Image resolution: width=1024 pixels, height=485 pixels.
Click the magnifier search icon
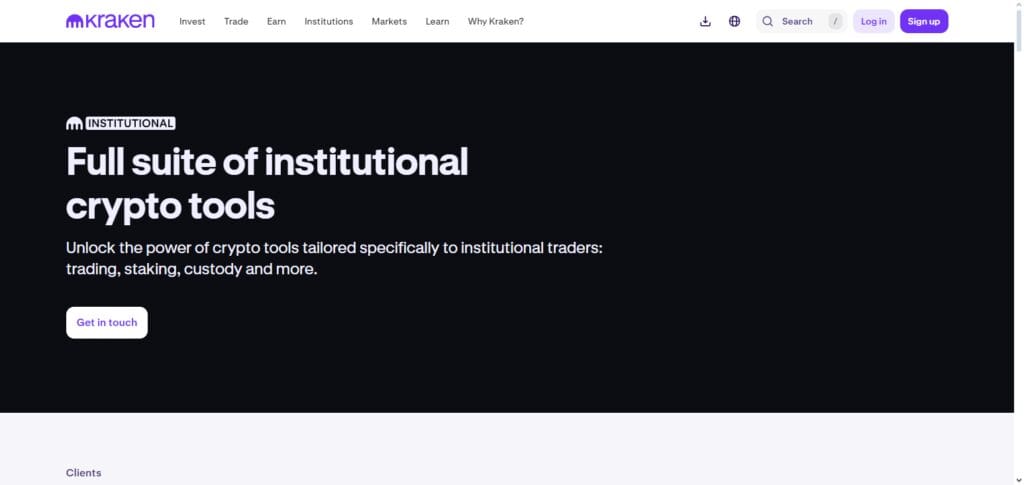(x=767, y=22)
